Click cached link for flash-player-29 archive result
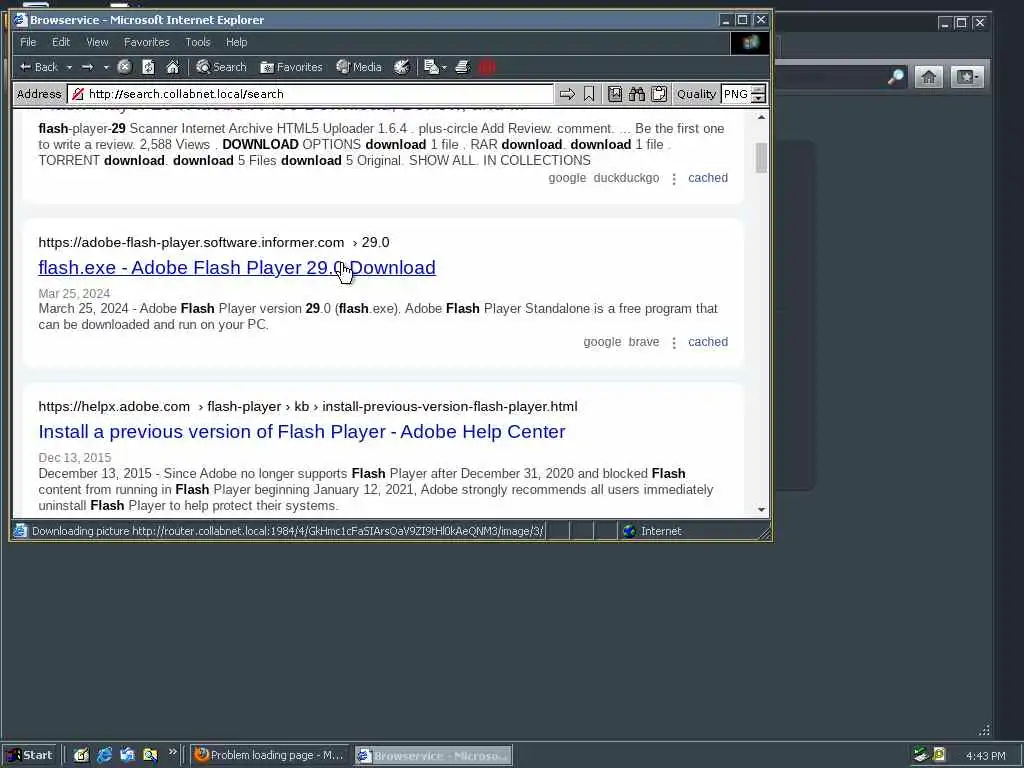This screenshot has width=1024, height=768. [x=708, y=178]
